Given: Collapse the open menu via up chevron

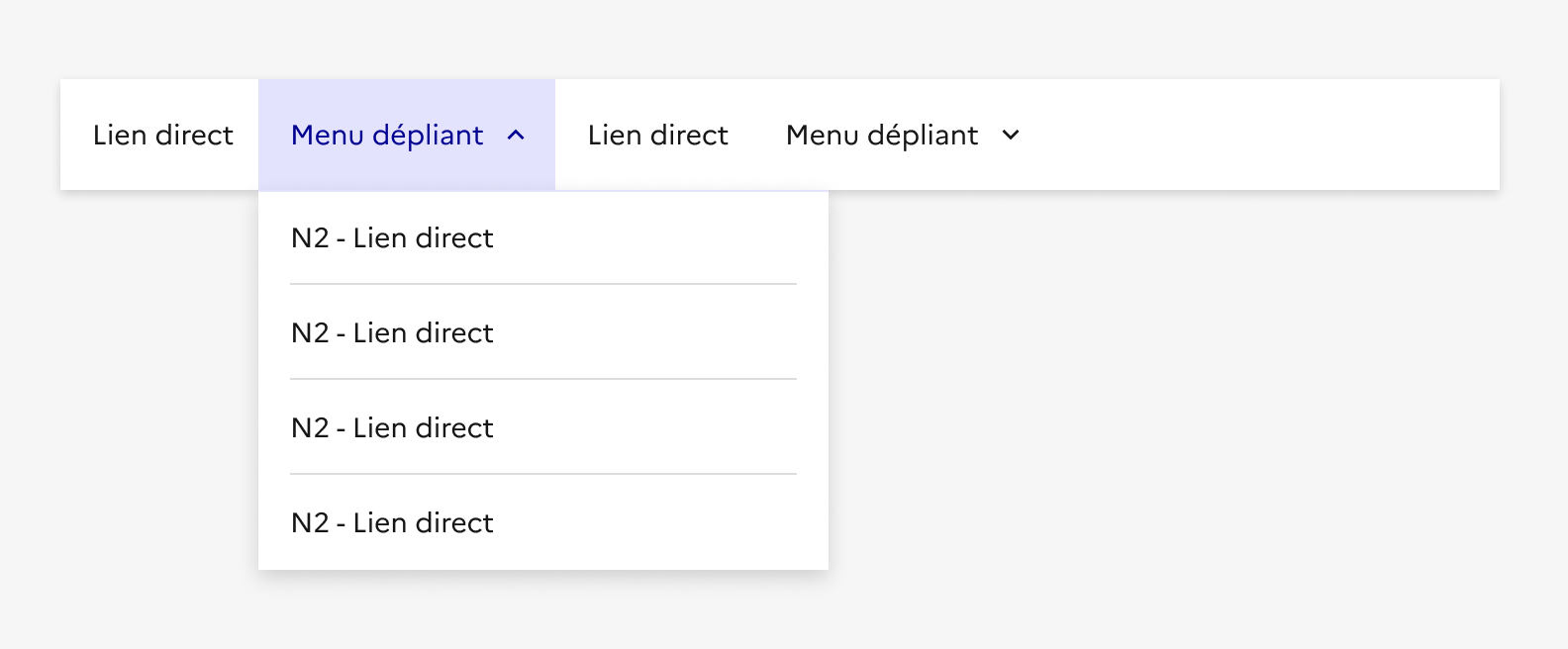Looking at the screenshot, I should click(x=516, y=136).
